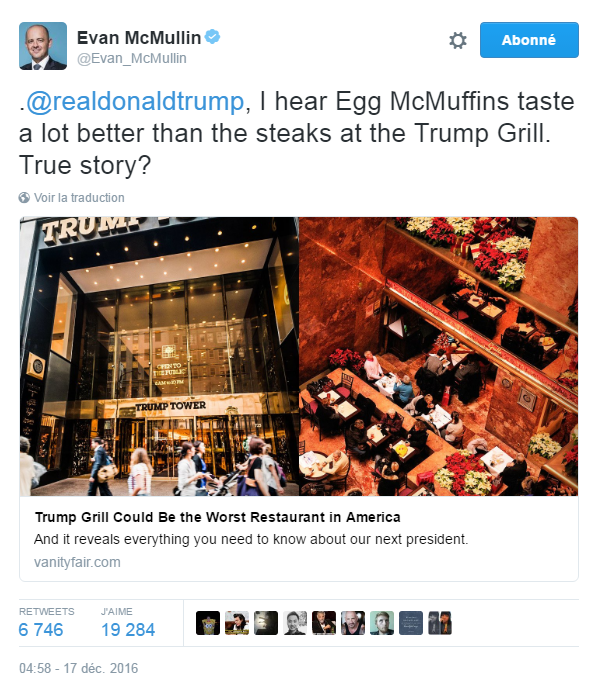Click Voir la traduction to translate tweet
The height and width of the screenshot is (688, 611).
(79, 198)
